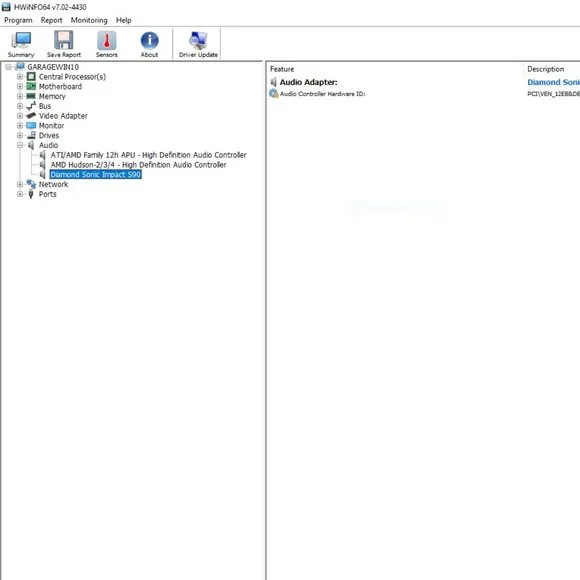Click the Network tree icon
580x580 pixels.
point(31,184)
